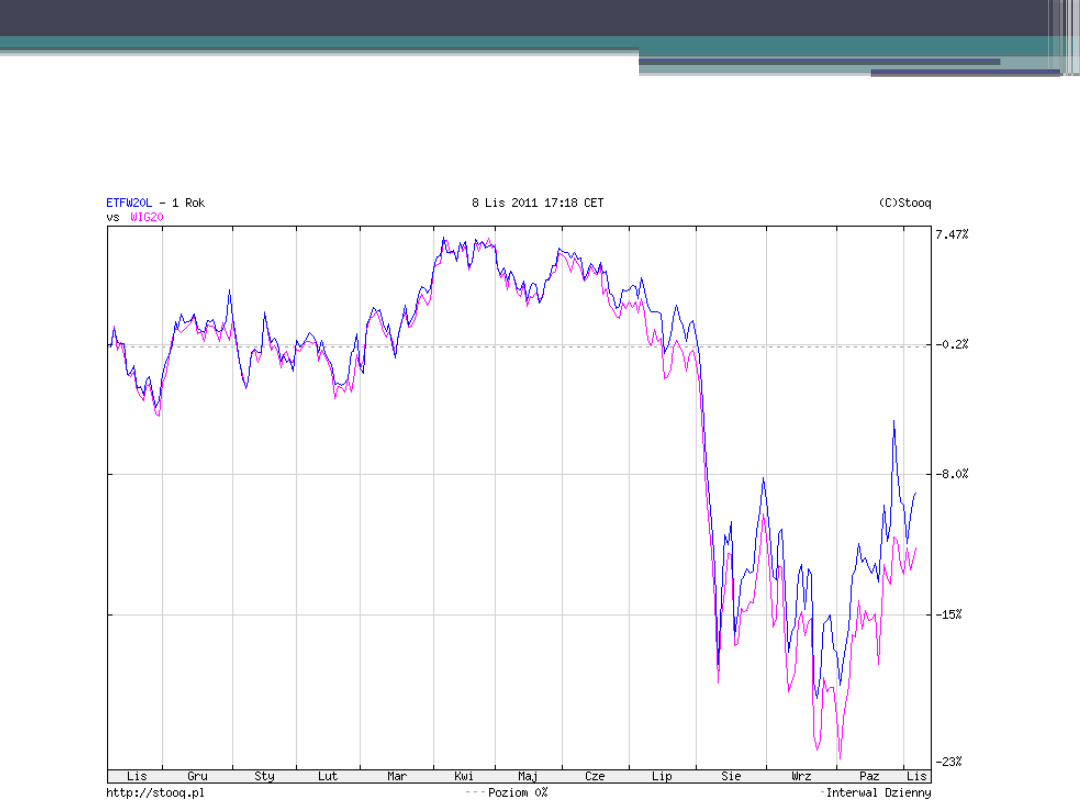The width and height of the screenshot is (1080, 810).
Task: Click the Lut month label
Action: click(x=327, y=776)
